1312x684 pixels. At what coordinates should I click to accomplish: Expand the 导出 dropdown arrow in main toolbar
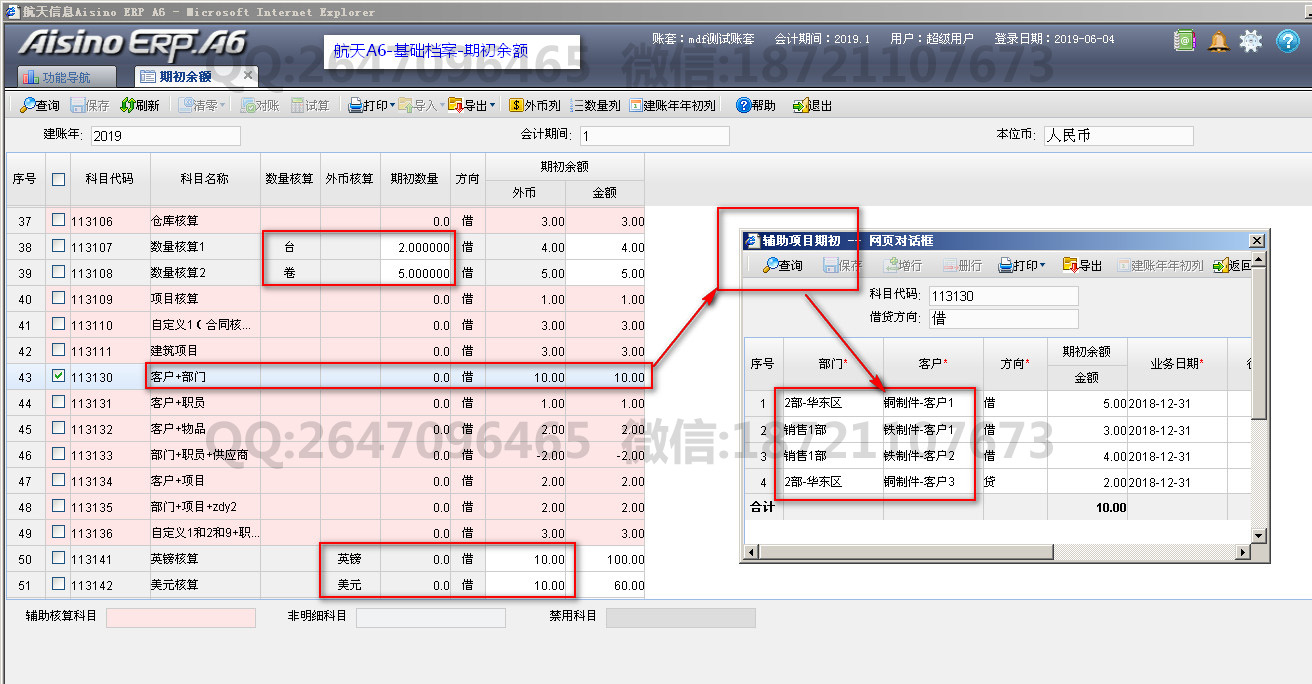(x=492, y=105)
